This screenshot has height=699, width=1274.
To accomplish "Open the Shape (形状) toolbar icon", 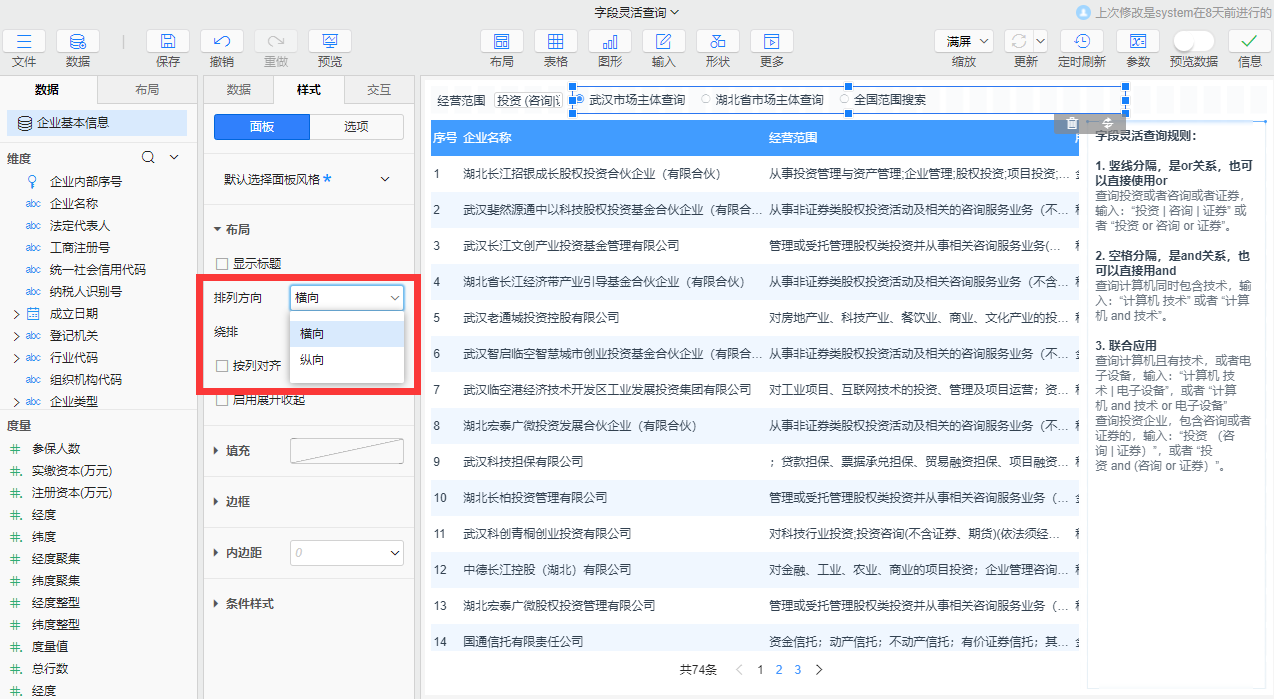I will tap(717, 42).
